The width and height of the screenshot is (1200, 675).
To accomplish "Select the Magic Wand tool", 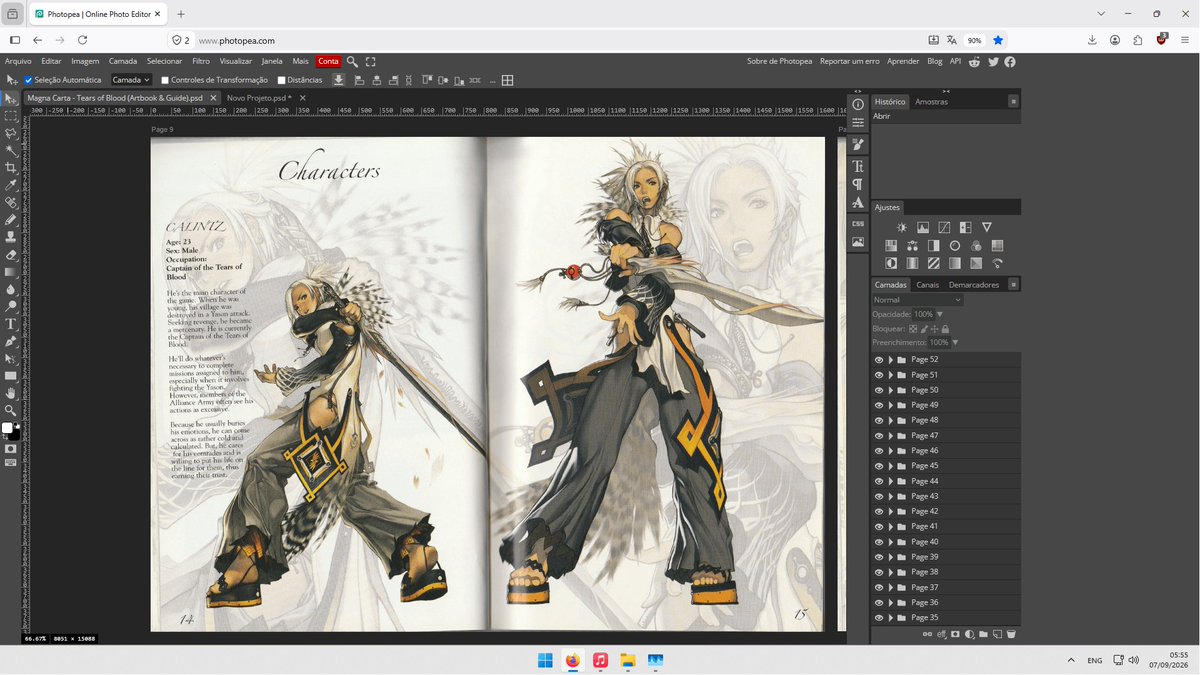I will tap(11, 149).
